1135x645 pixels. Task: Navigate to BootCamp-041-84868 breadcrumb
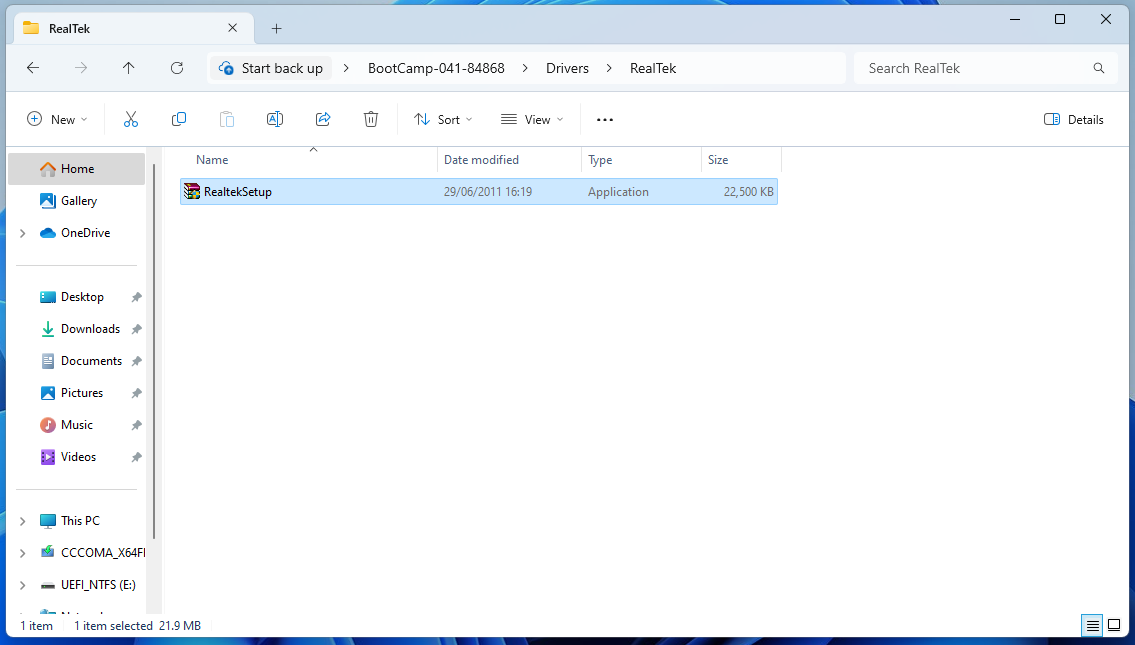[x=436, y=68]
